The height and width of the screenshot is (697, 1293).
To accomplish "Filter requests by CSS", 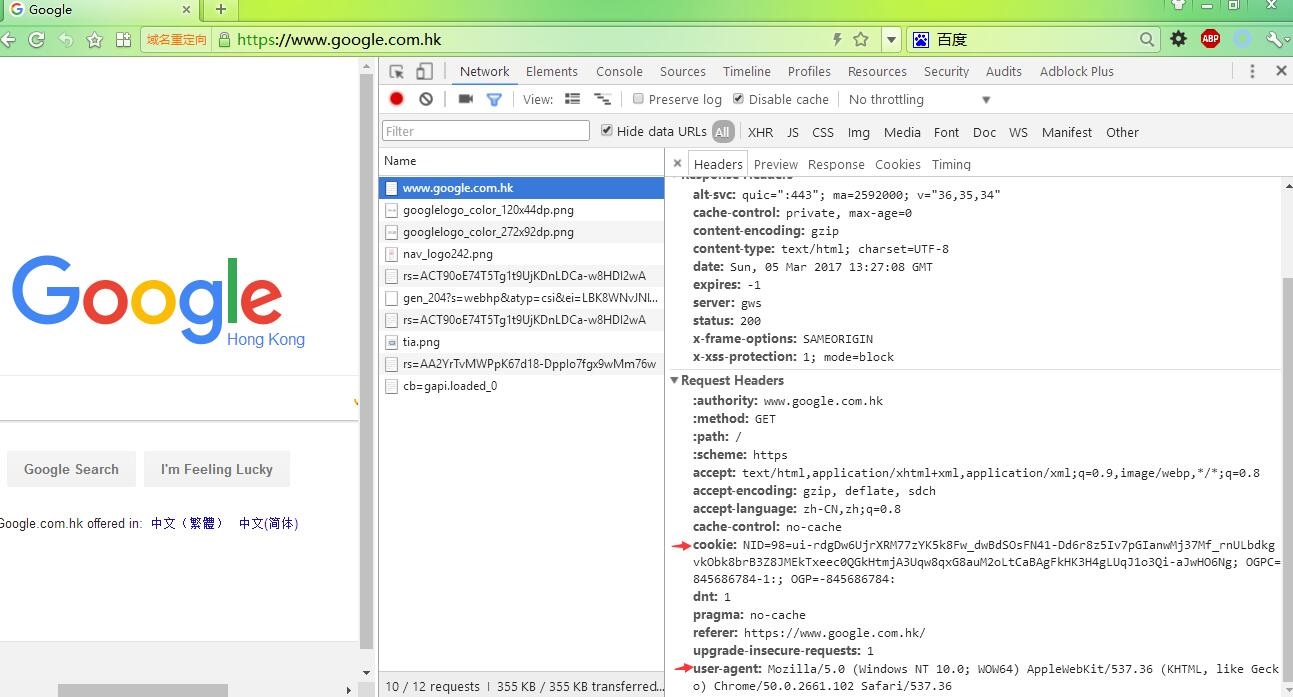I will coord(823,132).
